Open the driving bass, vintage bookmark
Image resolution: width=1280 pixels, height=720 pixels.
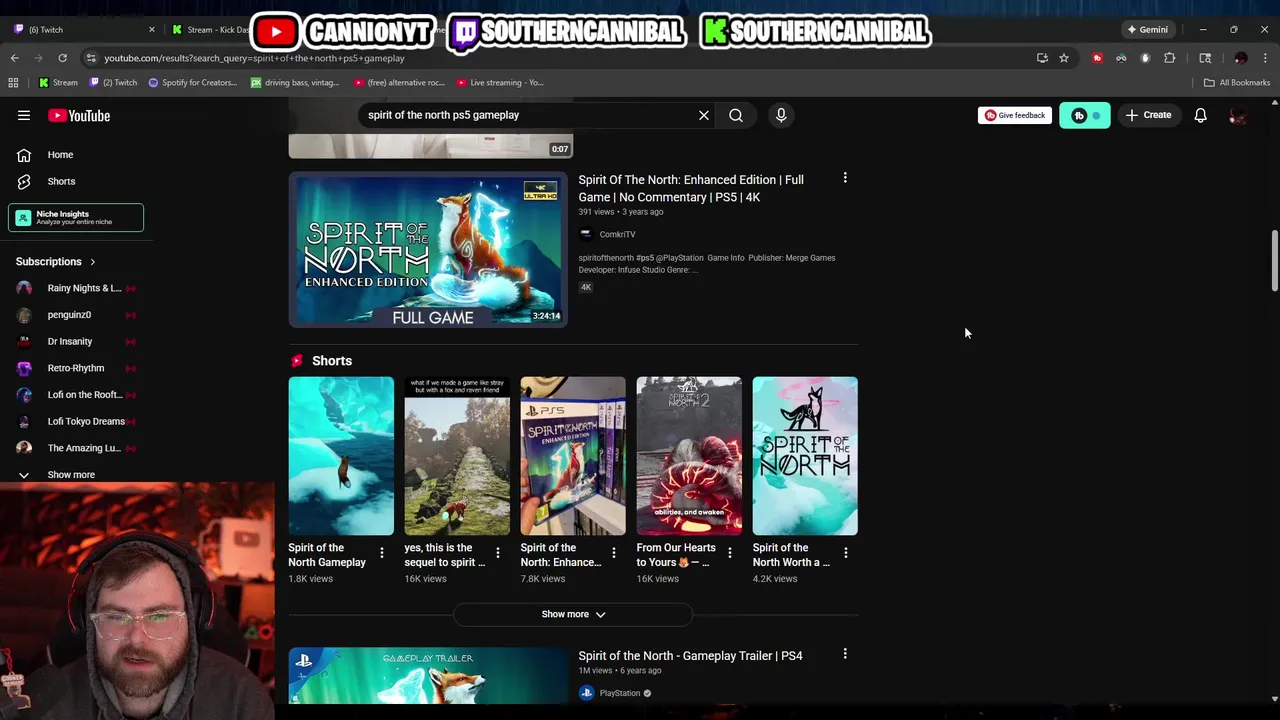coord(296,83)
